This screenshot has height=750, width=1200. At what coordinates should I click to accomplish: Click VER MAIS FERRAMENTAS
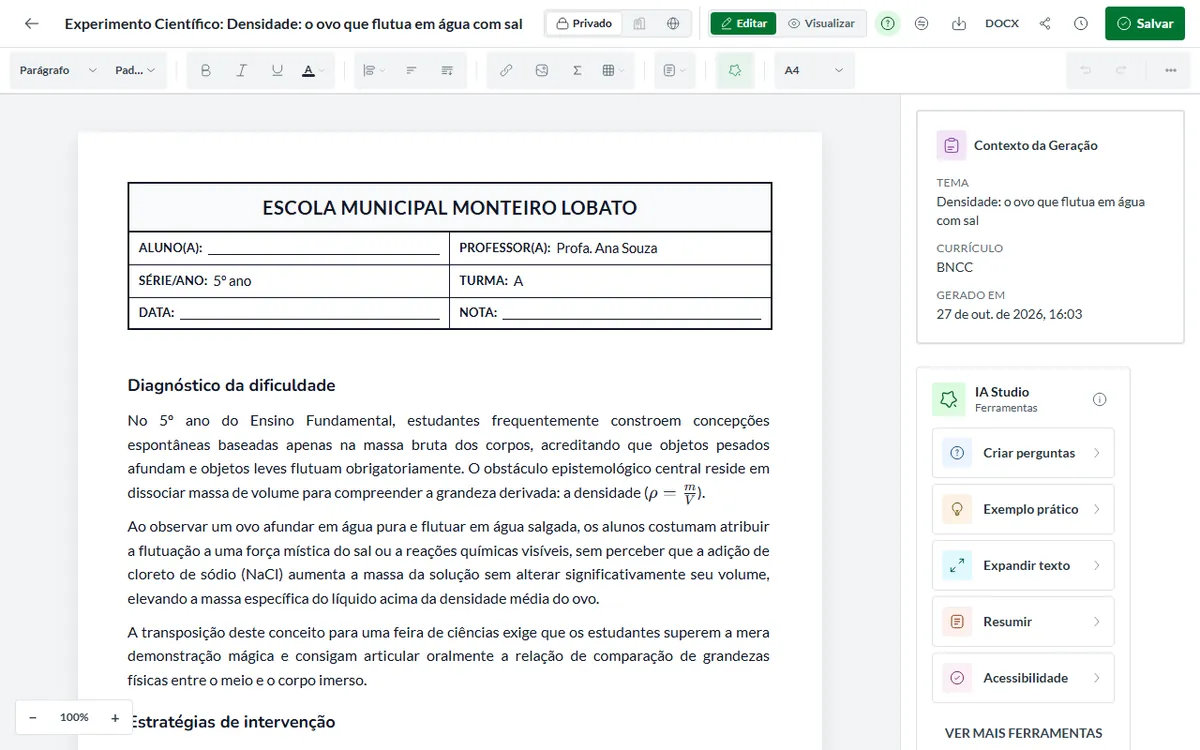pyautogui.click(x=1023, y=733)
